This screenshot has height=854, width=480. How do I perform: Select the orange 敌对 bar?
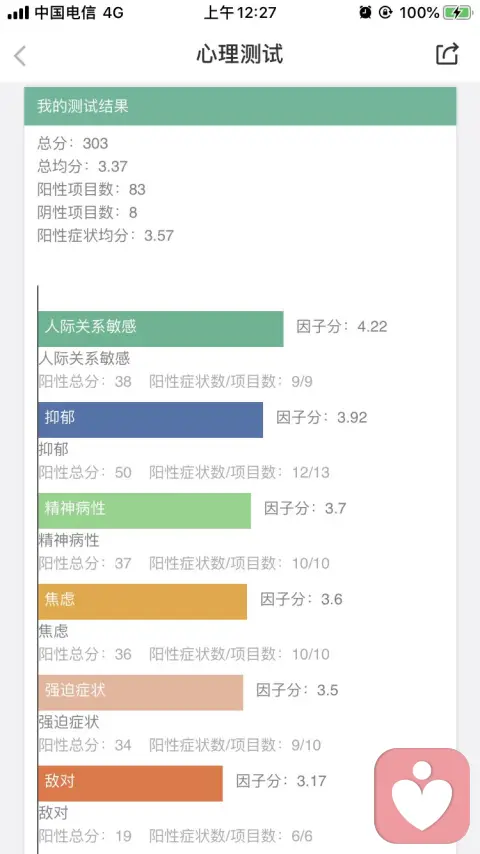130,783
